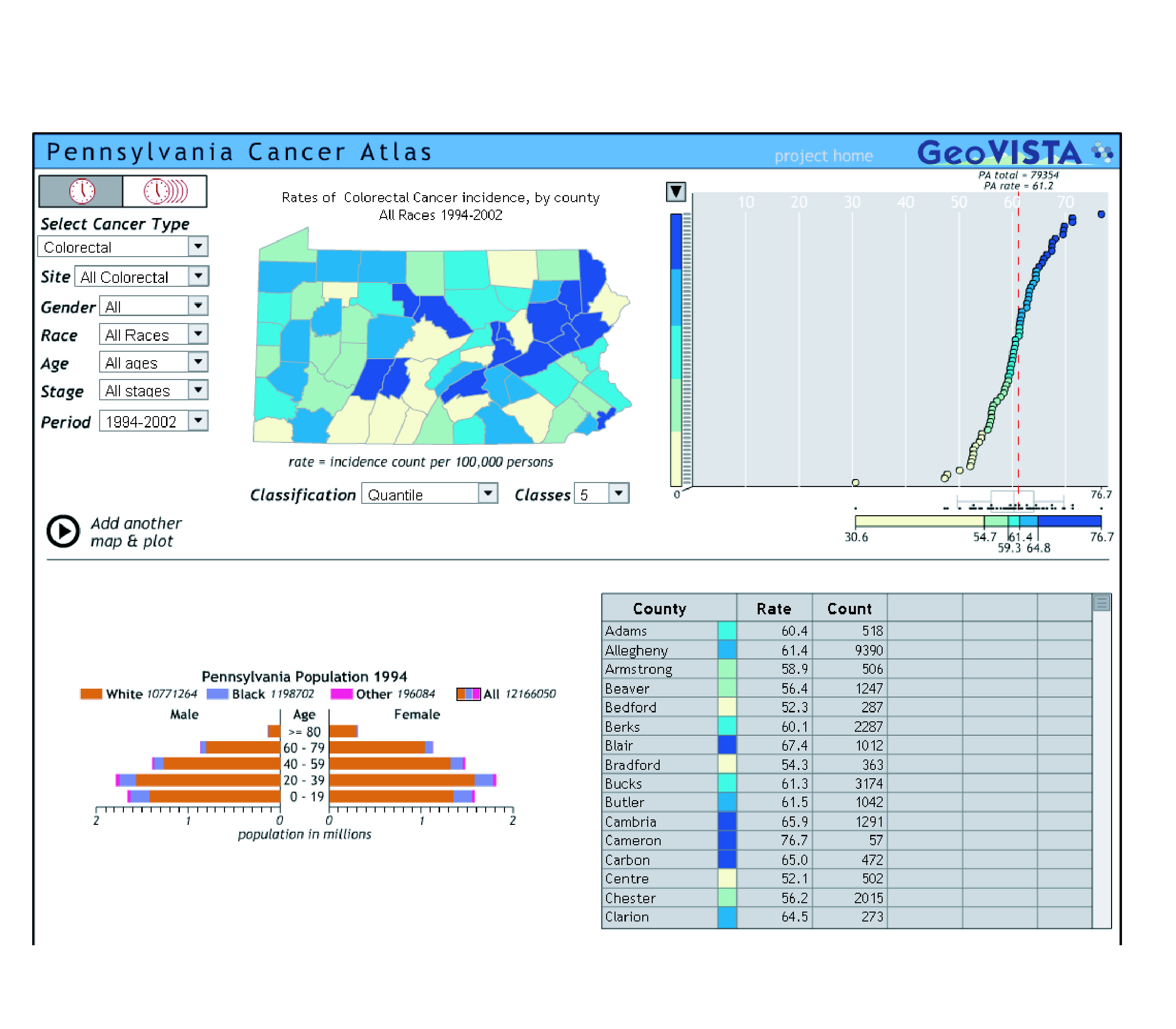Screen dimensions: 1176x1029
Task: Switch to the animated clock time-series icon
Action: coord(165,191)
